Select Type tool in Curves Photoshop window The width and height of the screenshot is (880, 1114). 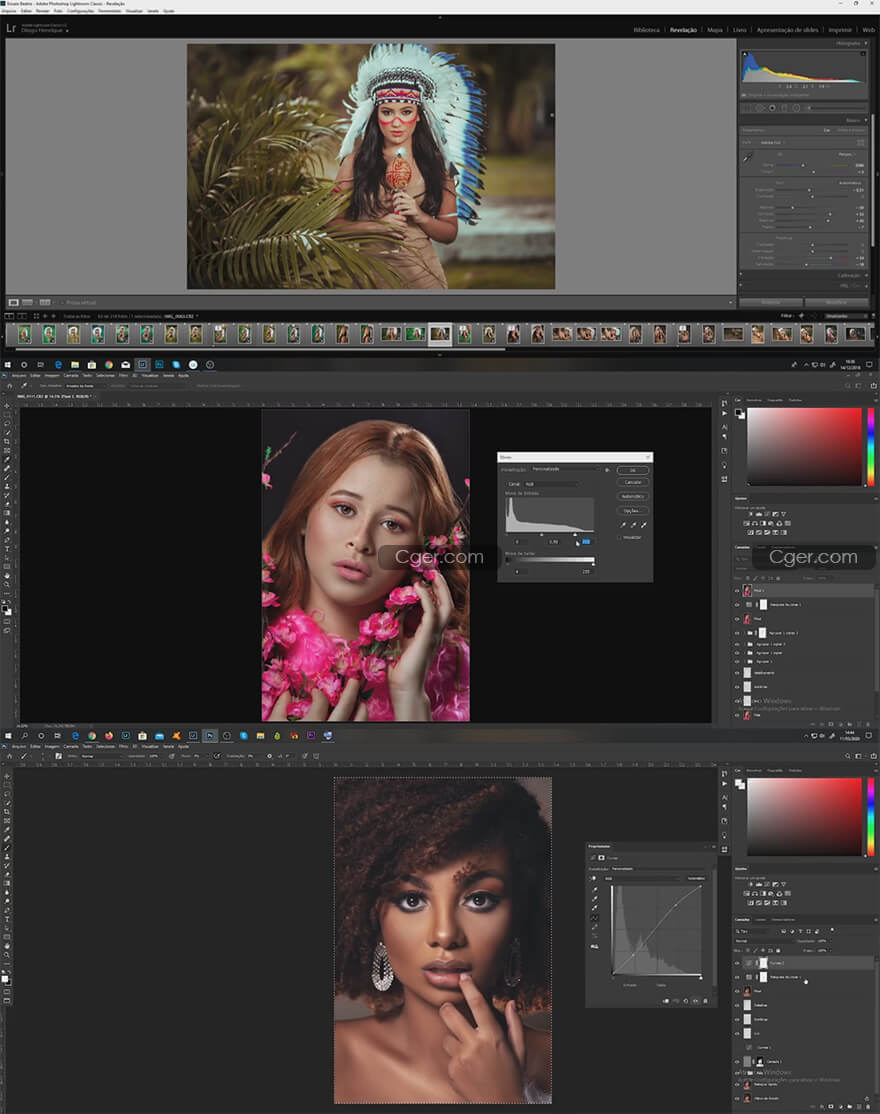tap(7, 919)
